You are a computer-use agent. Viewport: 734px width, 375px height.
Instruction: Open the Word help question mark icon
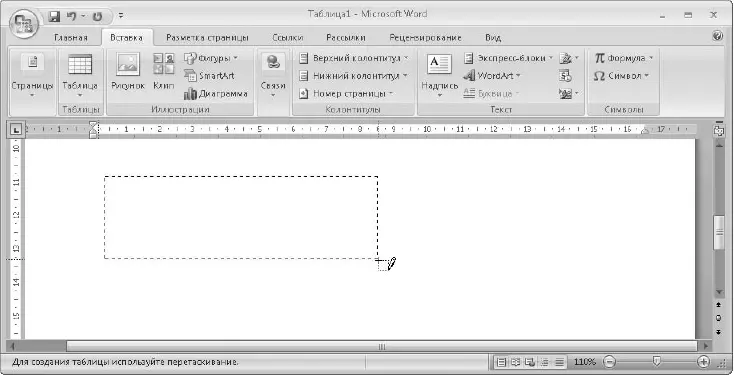pos(718,37)
